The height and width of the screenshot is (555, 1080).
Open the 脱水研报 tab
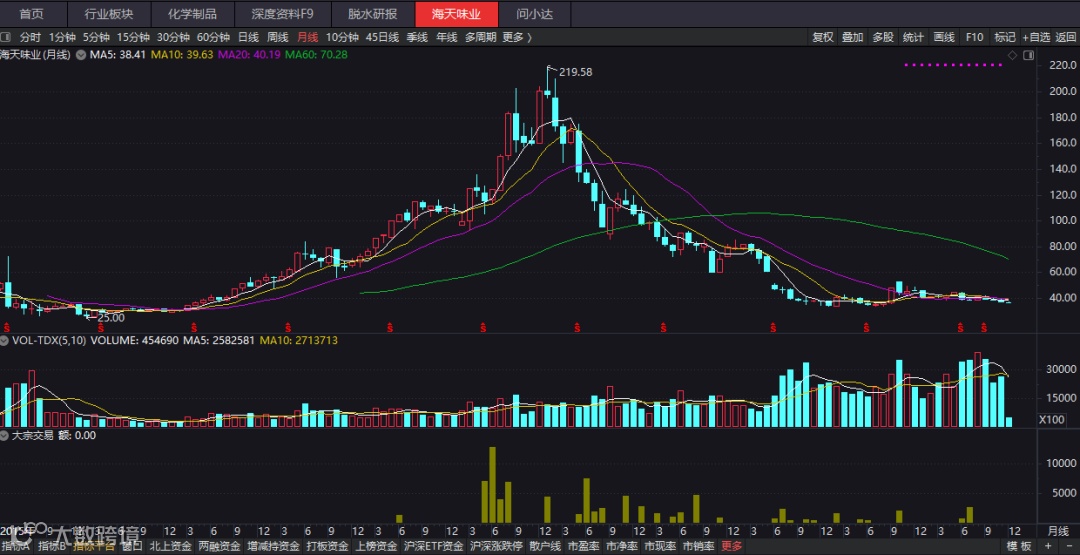pos(373,14)
